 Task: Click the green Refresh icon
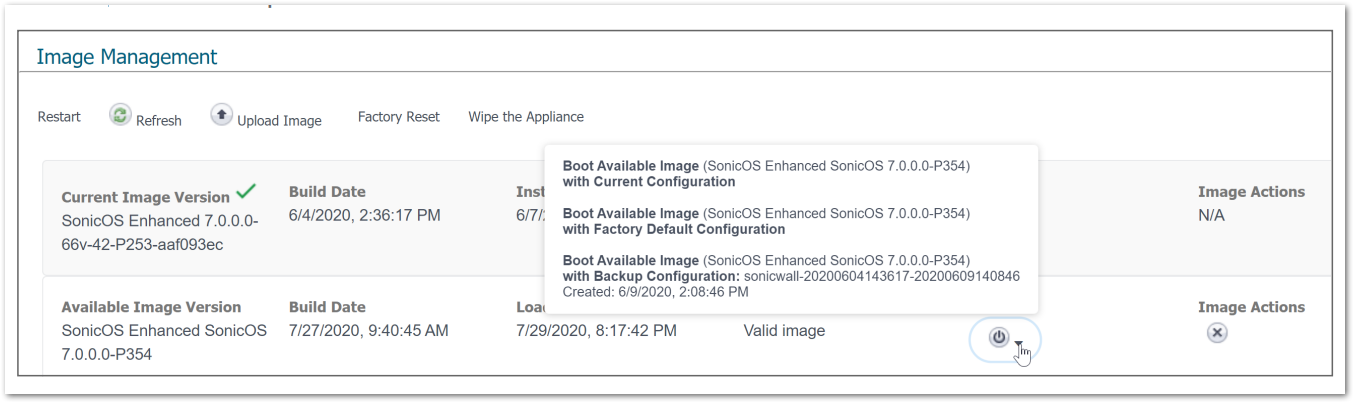(x=120, y=115)
